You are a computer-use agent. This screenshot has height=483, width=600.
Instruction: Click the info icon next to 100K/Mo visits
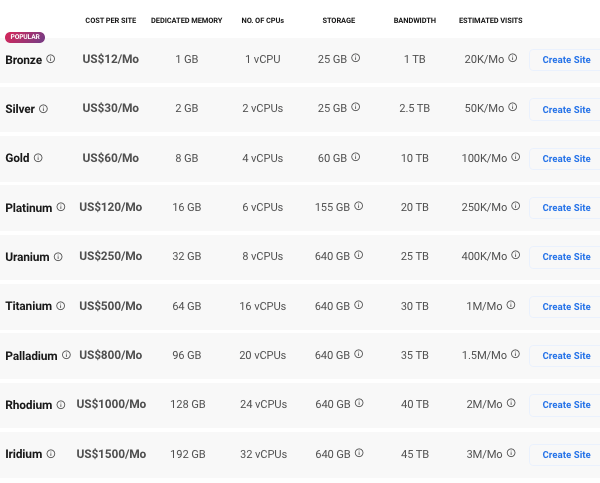pyautogui.click(x=516, y=158)
